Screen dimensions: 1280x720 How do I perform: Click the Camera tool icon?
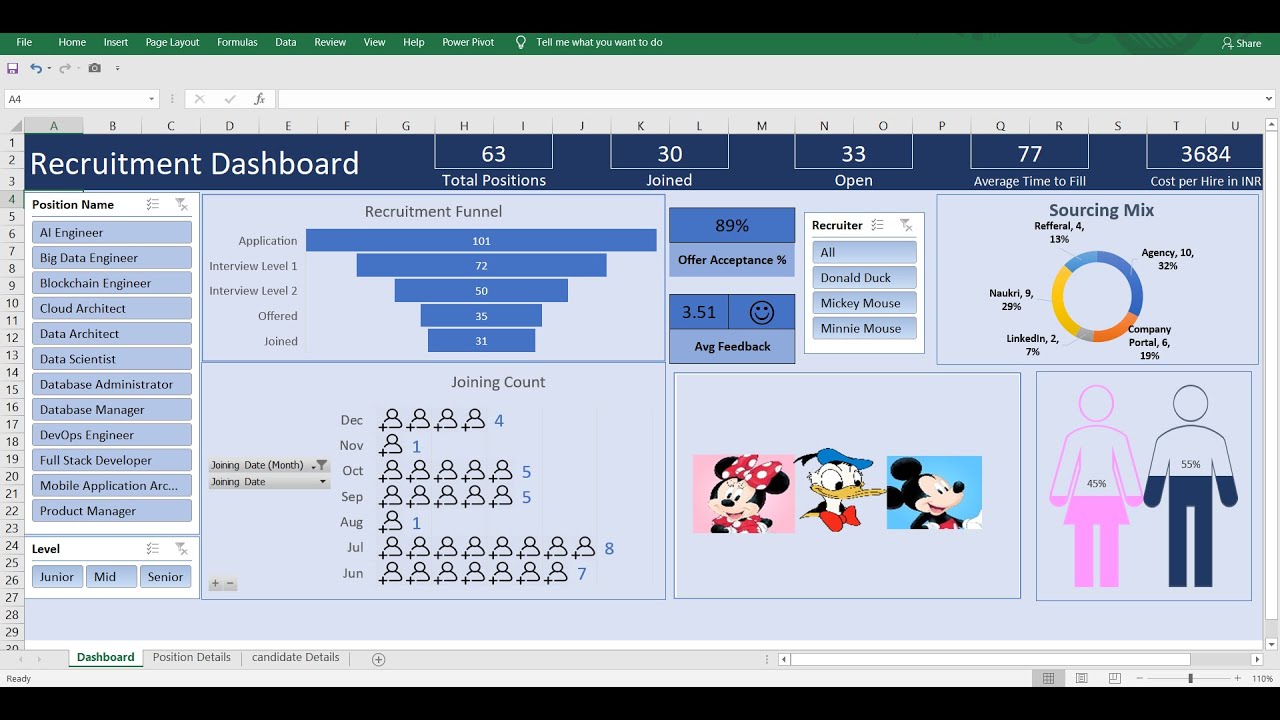94,68
